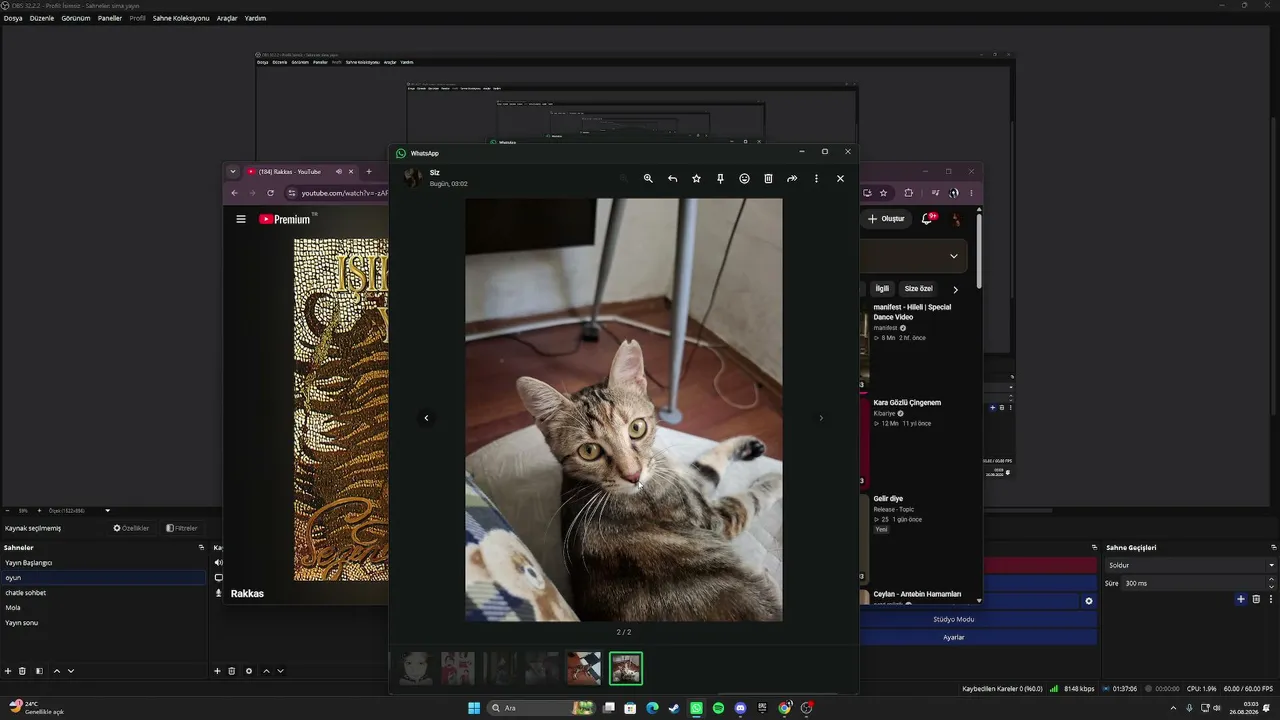Open the Yardım menu in OBS
The width and height of the screenshot is (1280, 720).
(x=256, y=18)
